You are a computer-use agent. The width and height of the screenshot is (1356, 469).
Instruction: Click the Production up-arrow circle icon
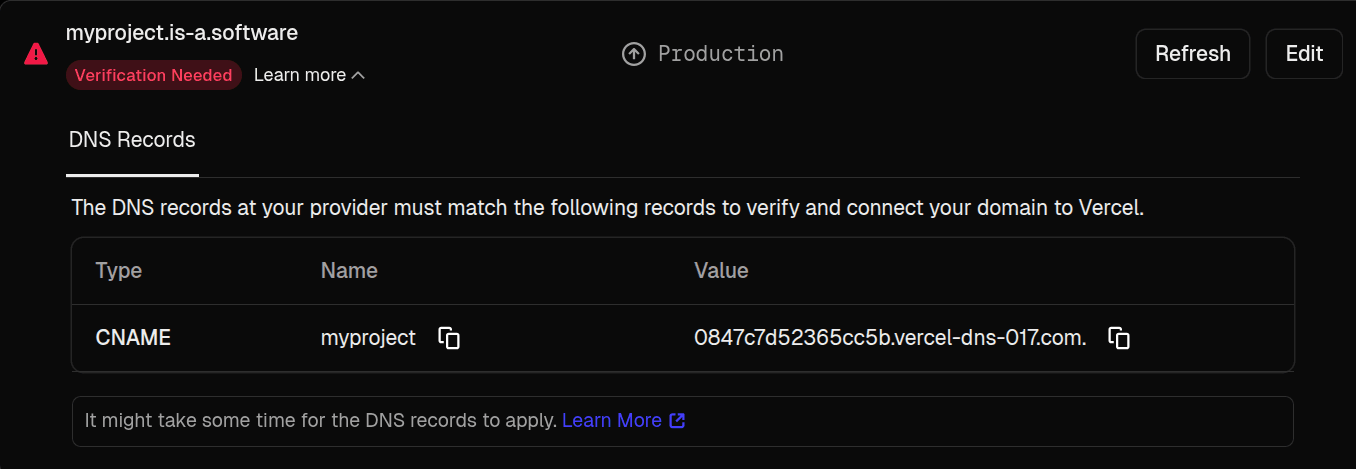633,54
